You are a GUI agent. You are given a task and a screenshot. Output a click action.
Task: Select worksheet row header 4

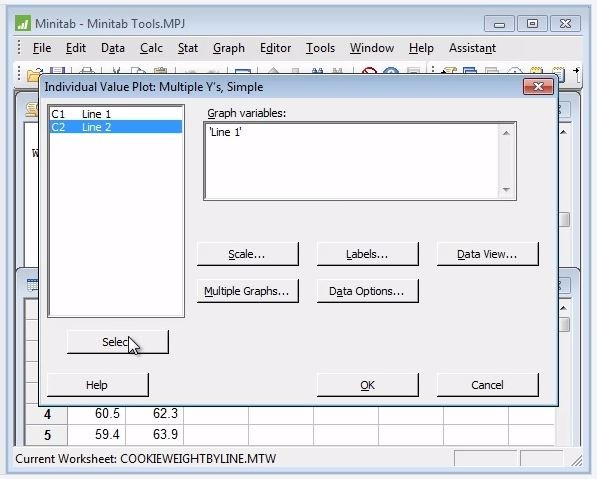click(46, 414)
